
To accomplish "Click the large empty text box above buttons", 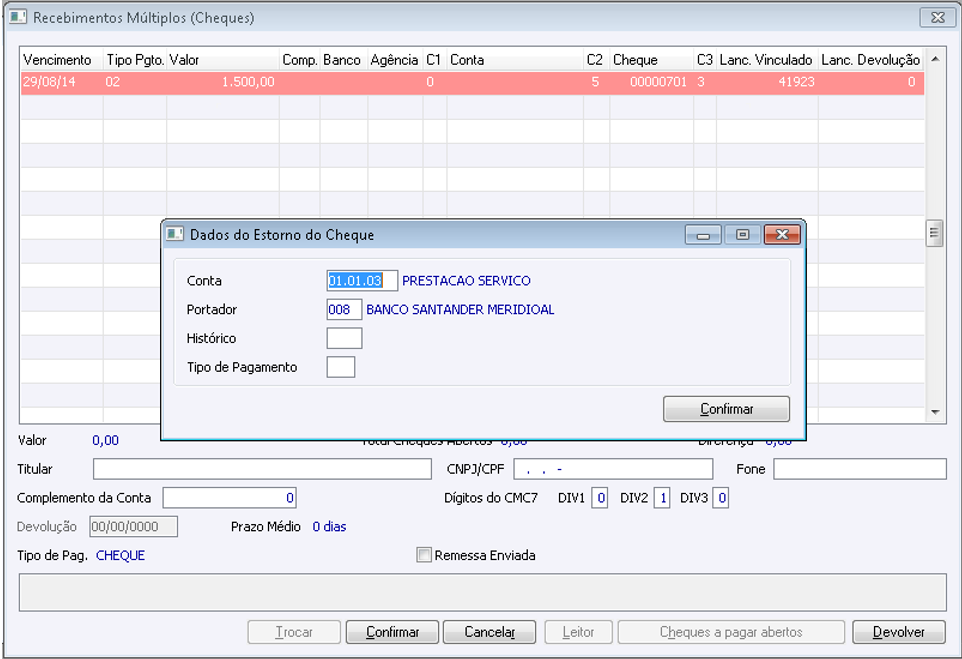I will click(x=483, y=593).
